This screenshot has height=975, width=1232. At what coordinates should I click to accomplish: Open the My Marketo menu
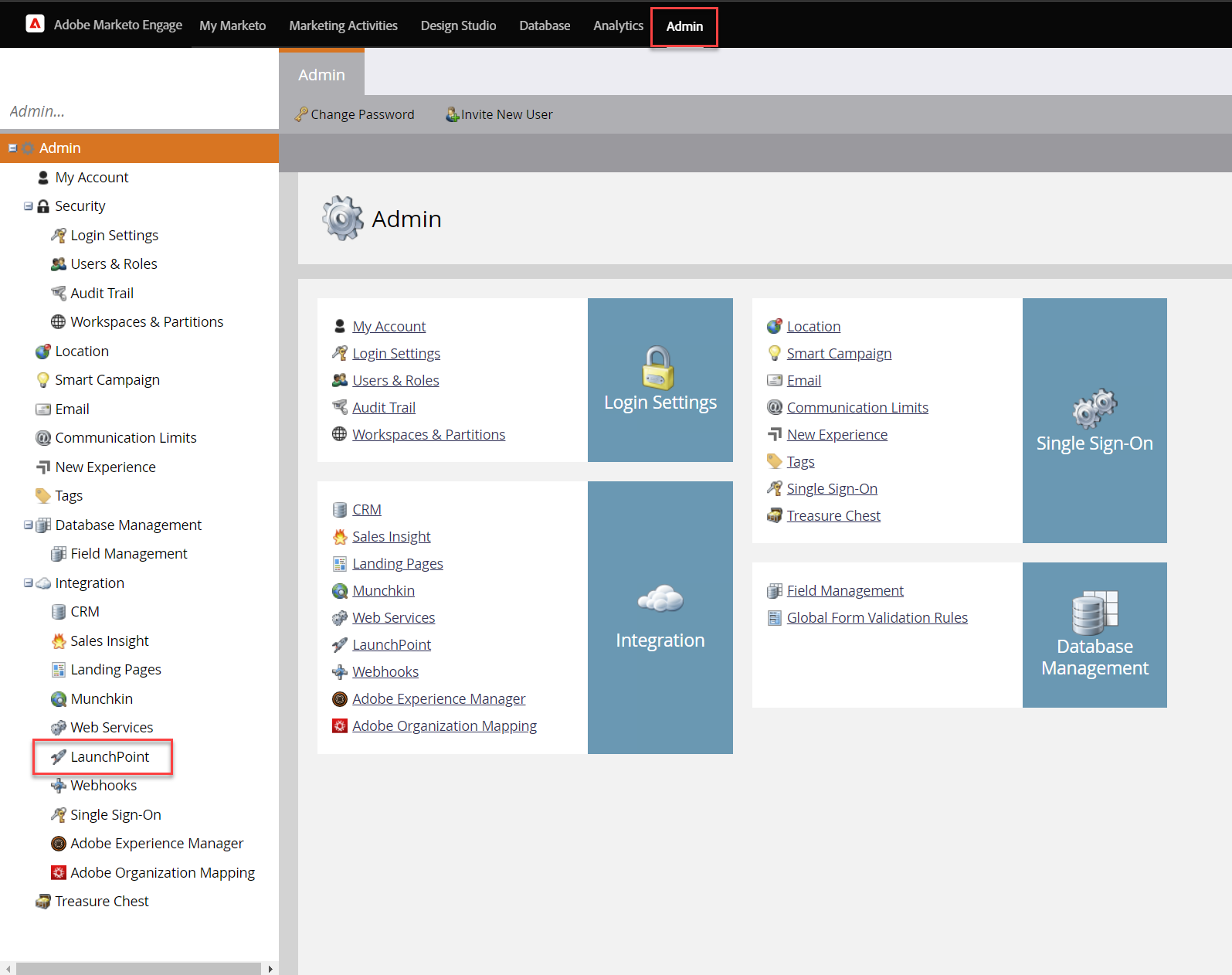[232, 25]
